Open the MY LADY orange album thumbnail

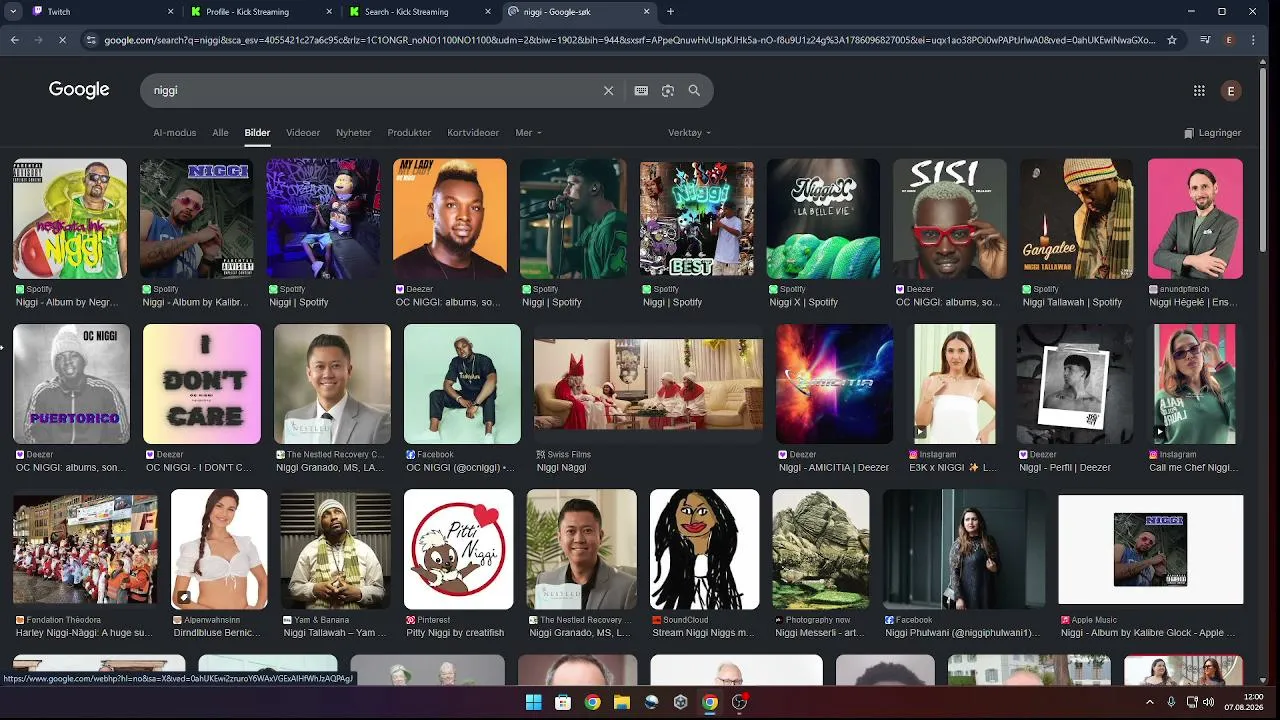click(x=450, y=218)
